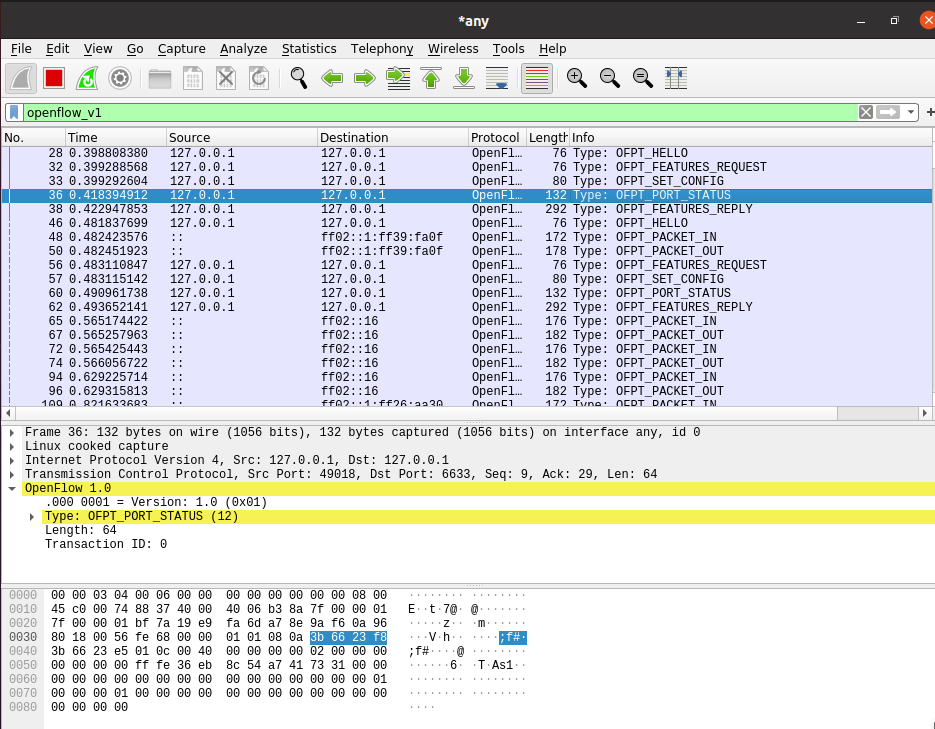935x729 pixels.
Task: Zoom in on packet text
Action: (x=576, y=78)
